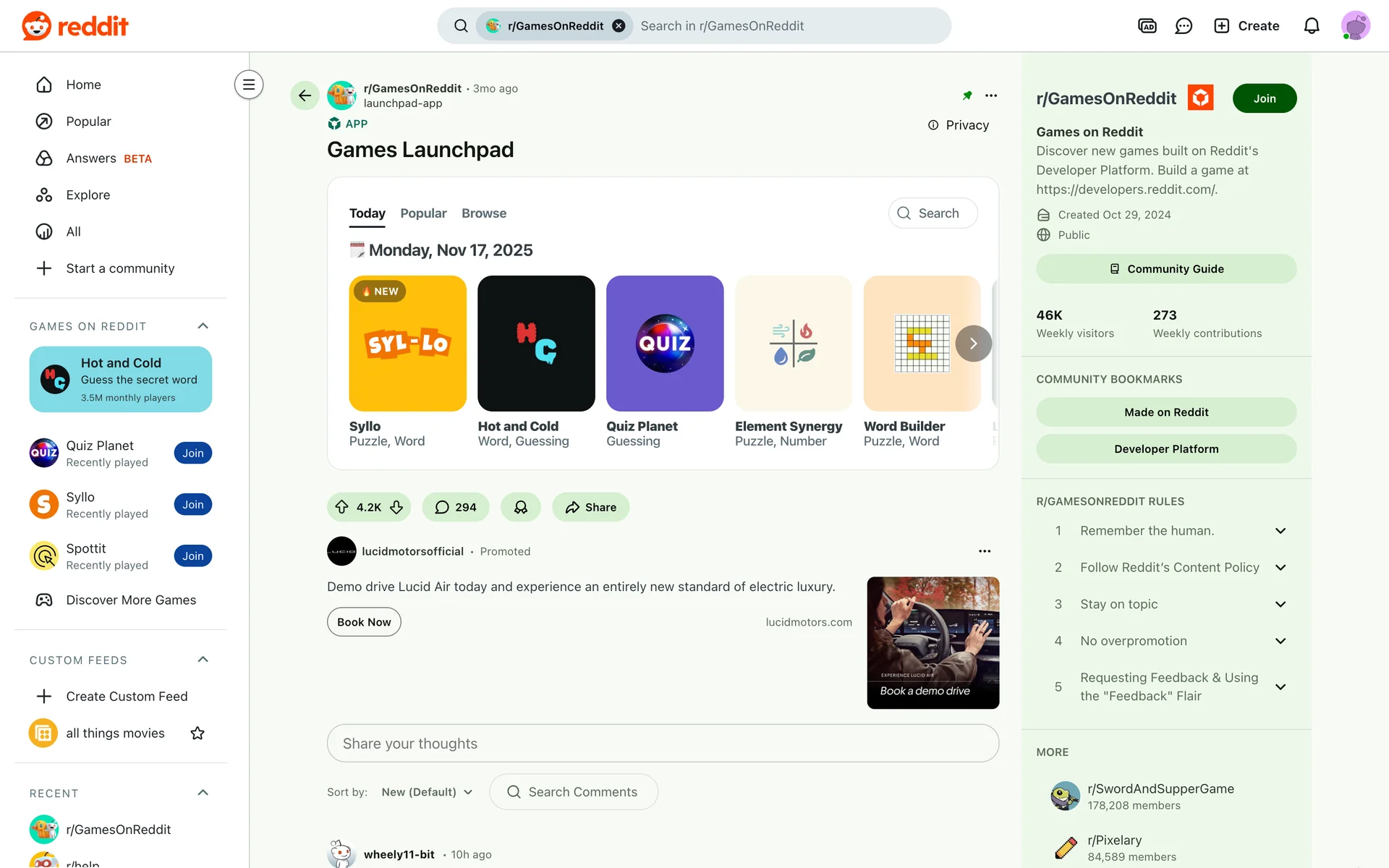Click Book Now on Lucid ad
The height and width of the screenshot is (868, 1389).
(364, 622)
